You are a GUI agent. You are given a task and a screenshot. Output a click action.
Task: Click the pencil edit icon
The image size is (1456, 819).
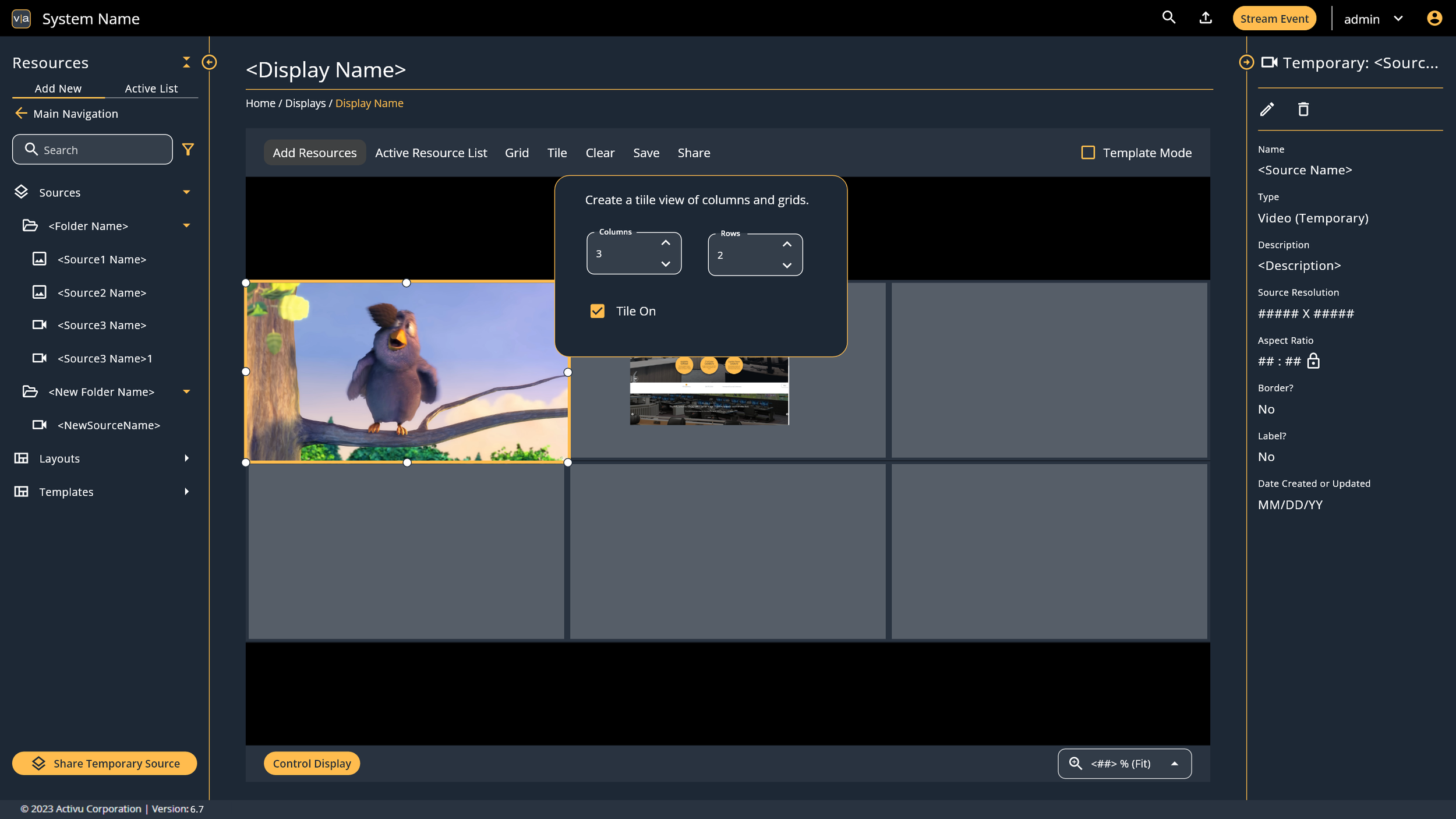tap(1267, 110)
